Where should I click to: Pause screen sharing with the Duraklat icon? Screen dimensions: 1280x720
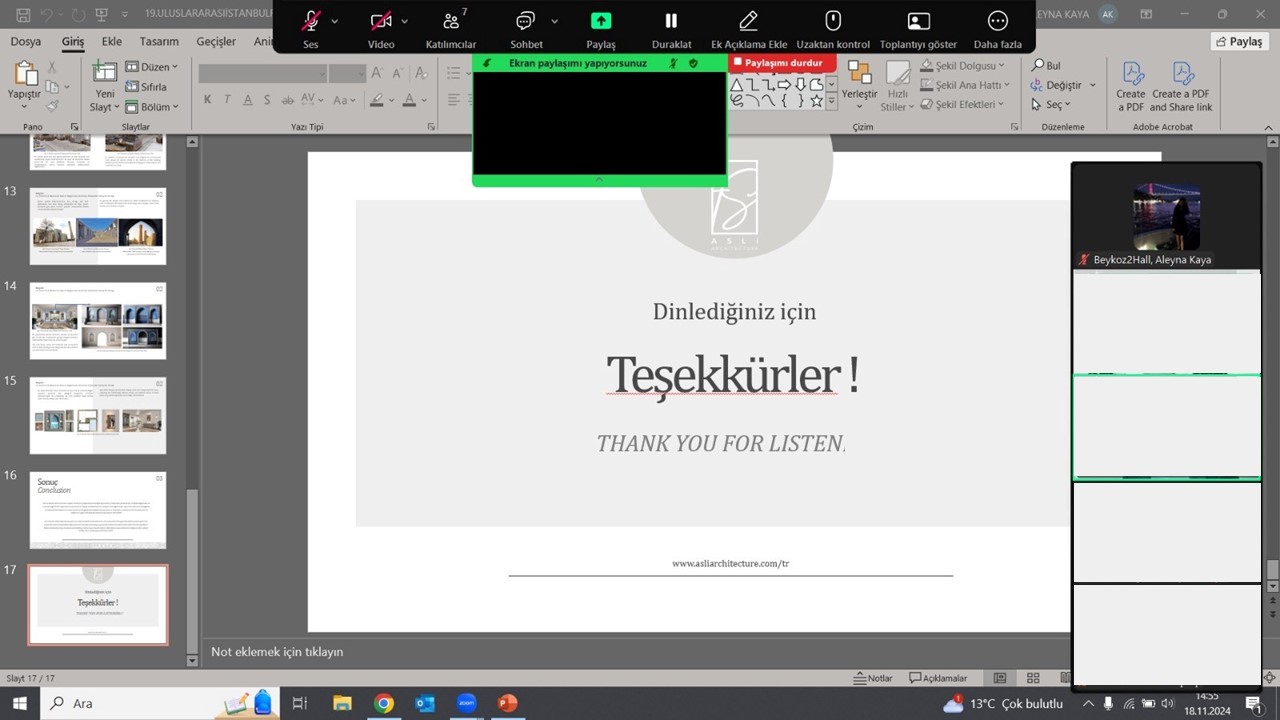671,22
